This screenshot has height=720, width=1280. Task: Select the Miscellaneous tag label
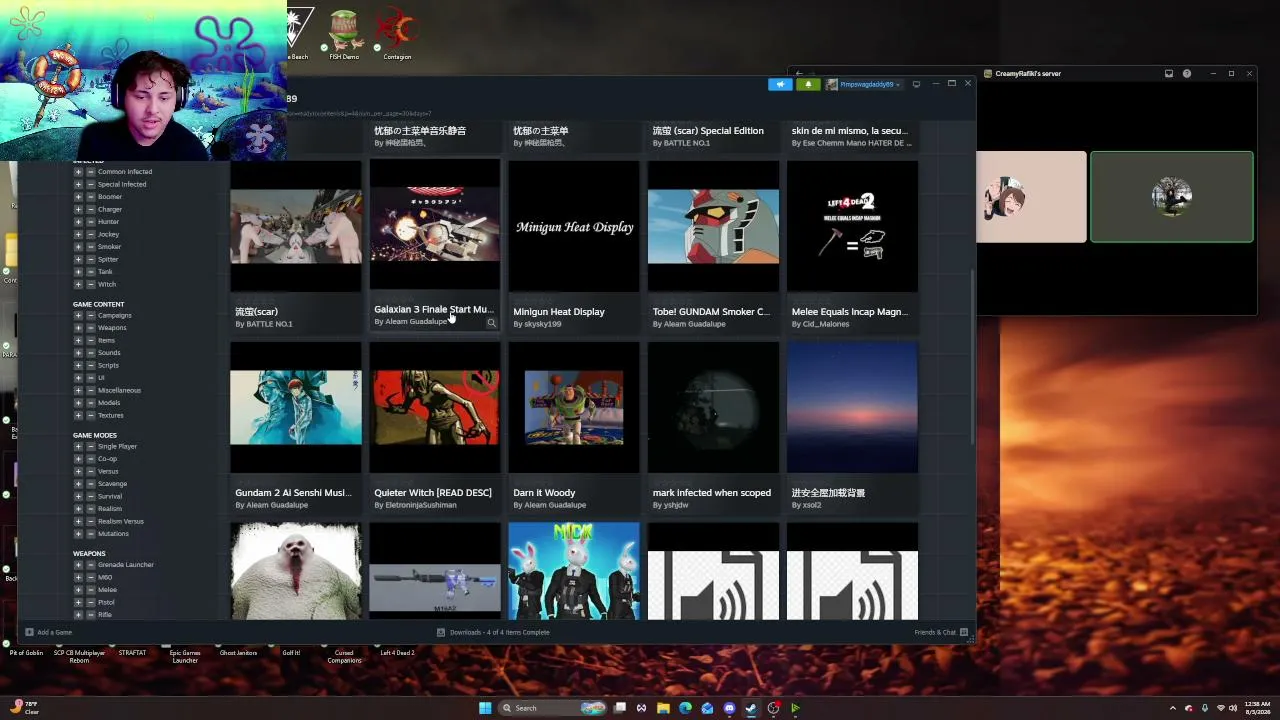tap(119, 391)
